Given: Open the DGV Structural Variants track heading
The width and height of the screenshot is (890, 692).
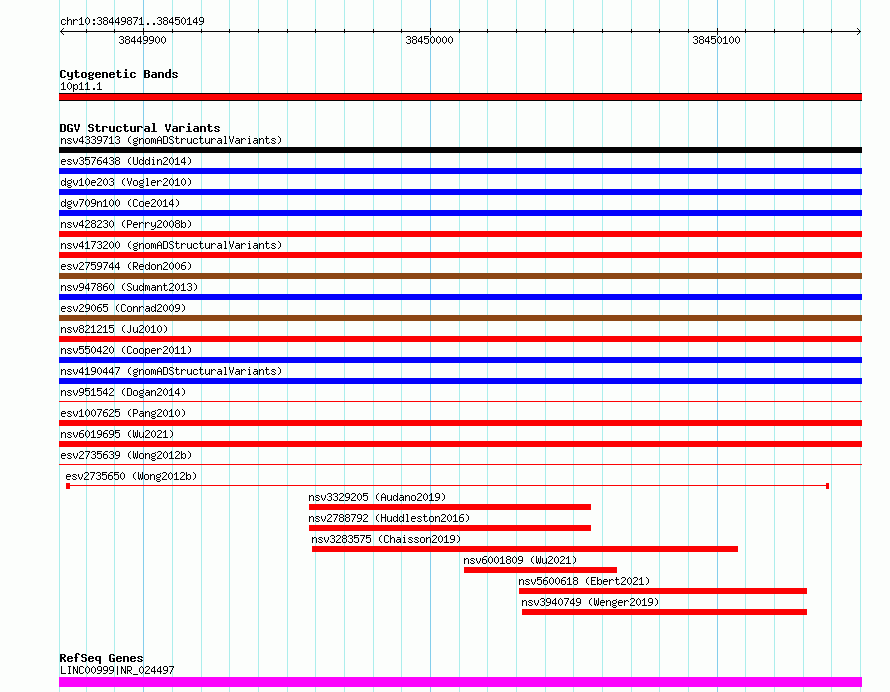Looking at the screenshot, I should [140, 128].
